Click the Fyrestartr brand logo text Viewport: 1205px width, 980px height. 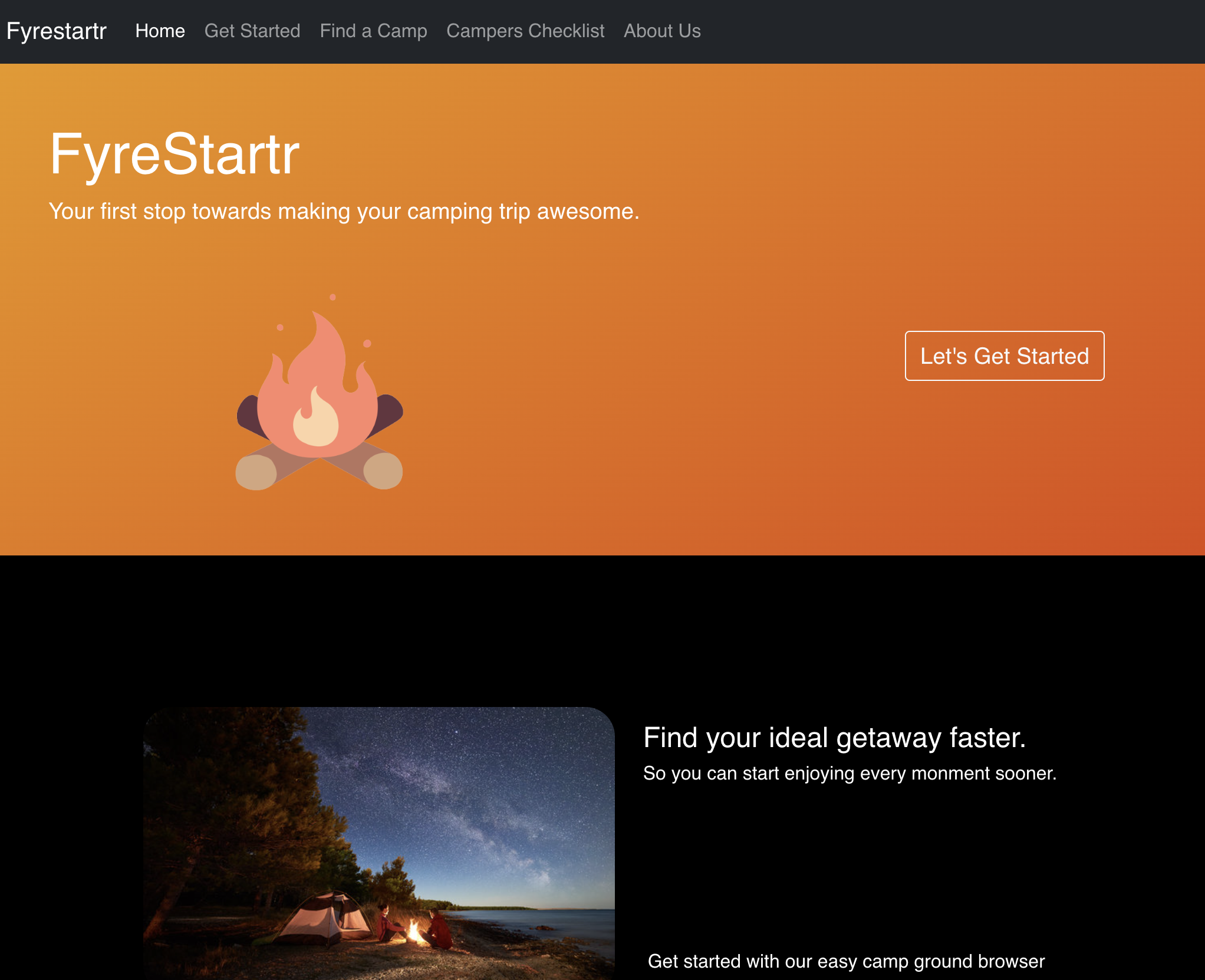56,31
